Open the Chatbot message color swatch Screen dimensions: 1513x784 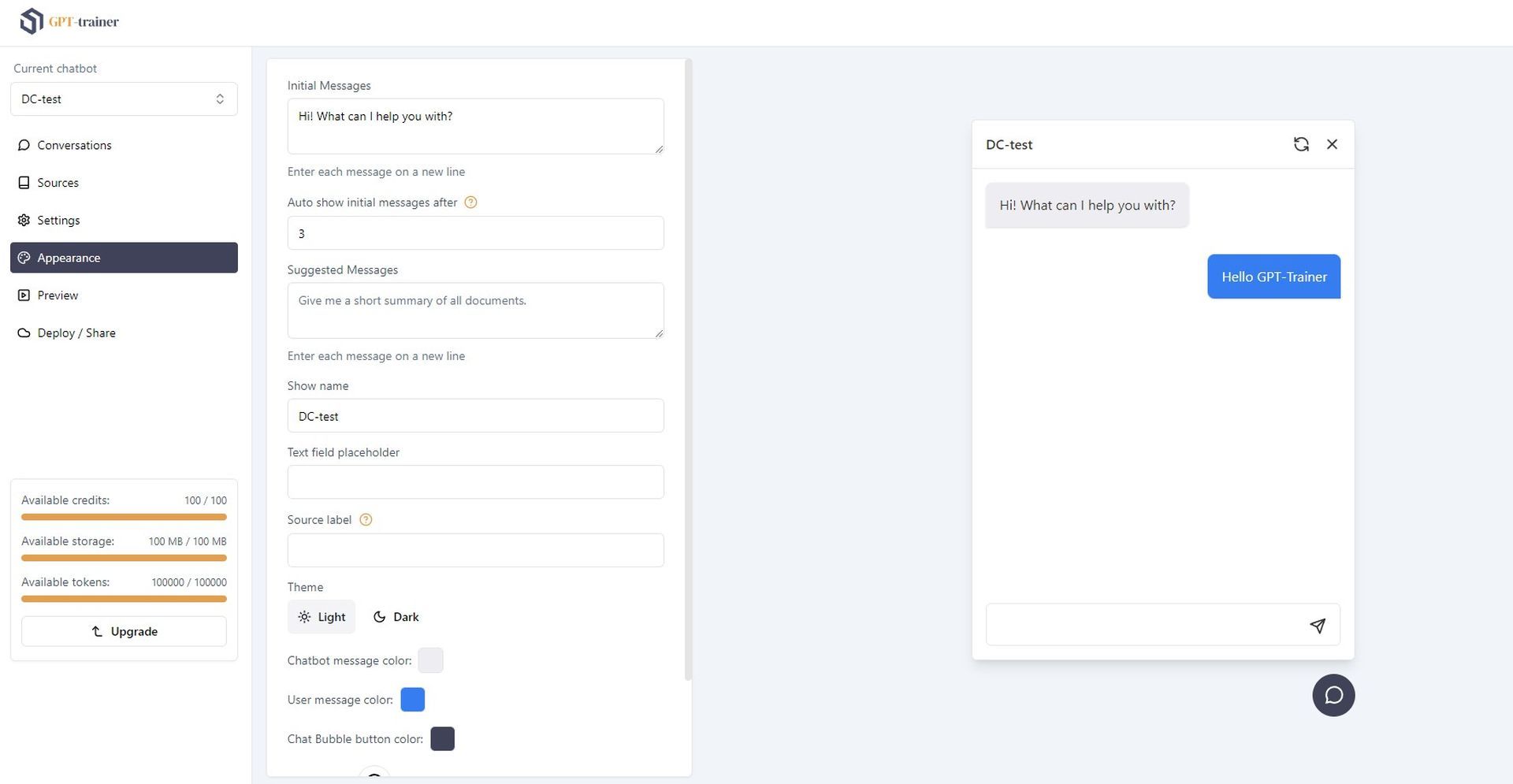pos(430,660)
